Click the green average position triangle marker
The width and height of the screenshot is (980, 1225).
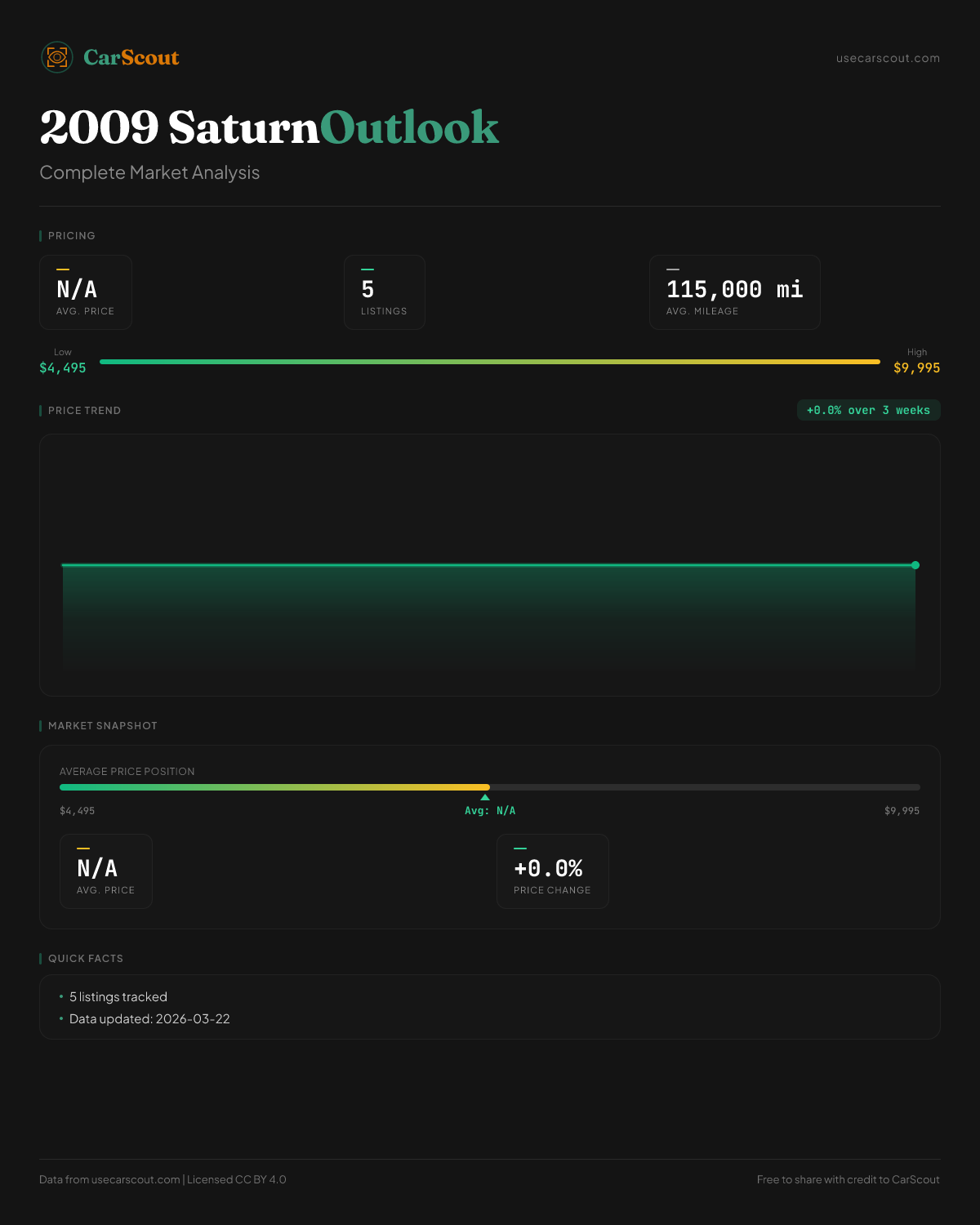[485, 797]
